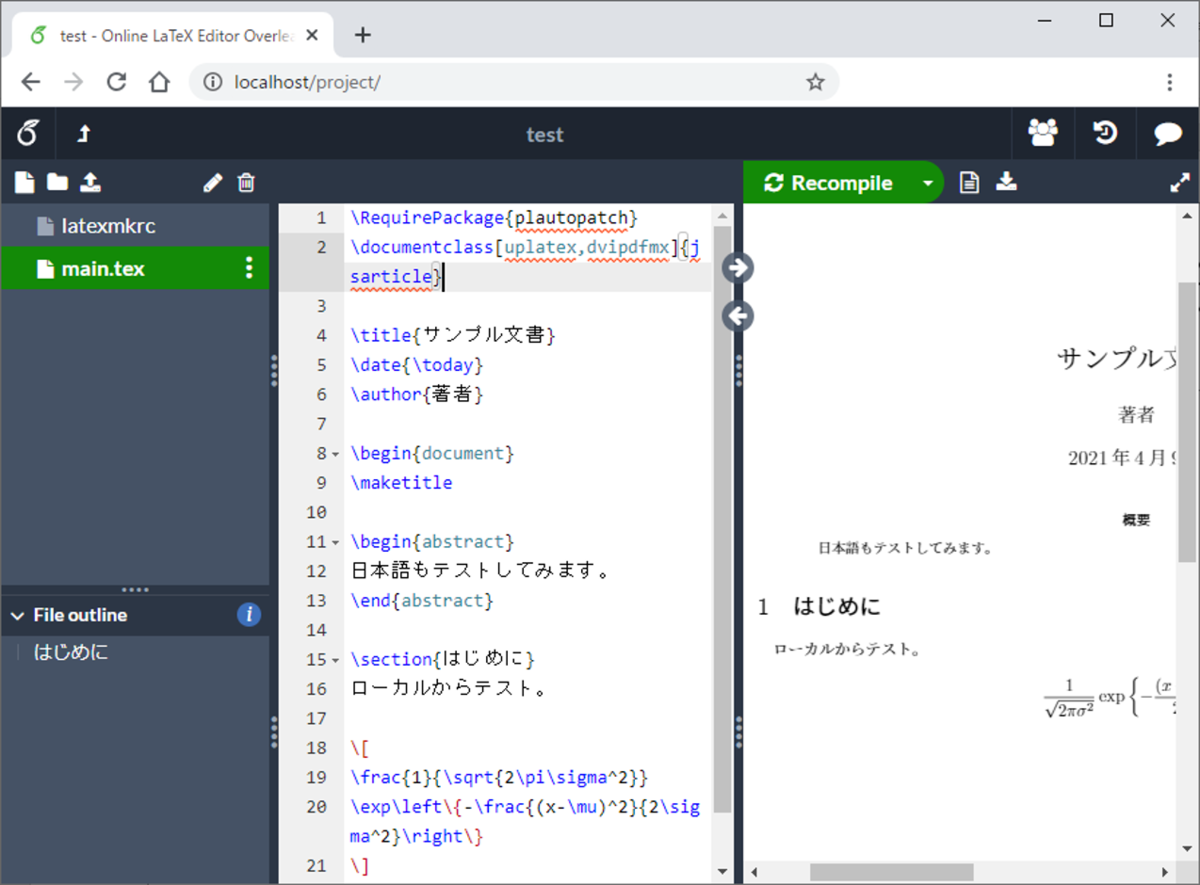Upload a file to the project
Screen dimensions: 1200x885
point(90,182)
